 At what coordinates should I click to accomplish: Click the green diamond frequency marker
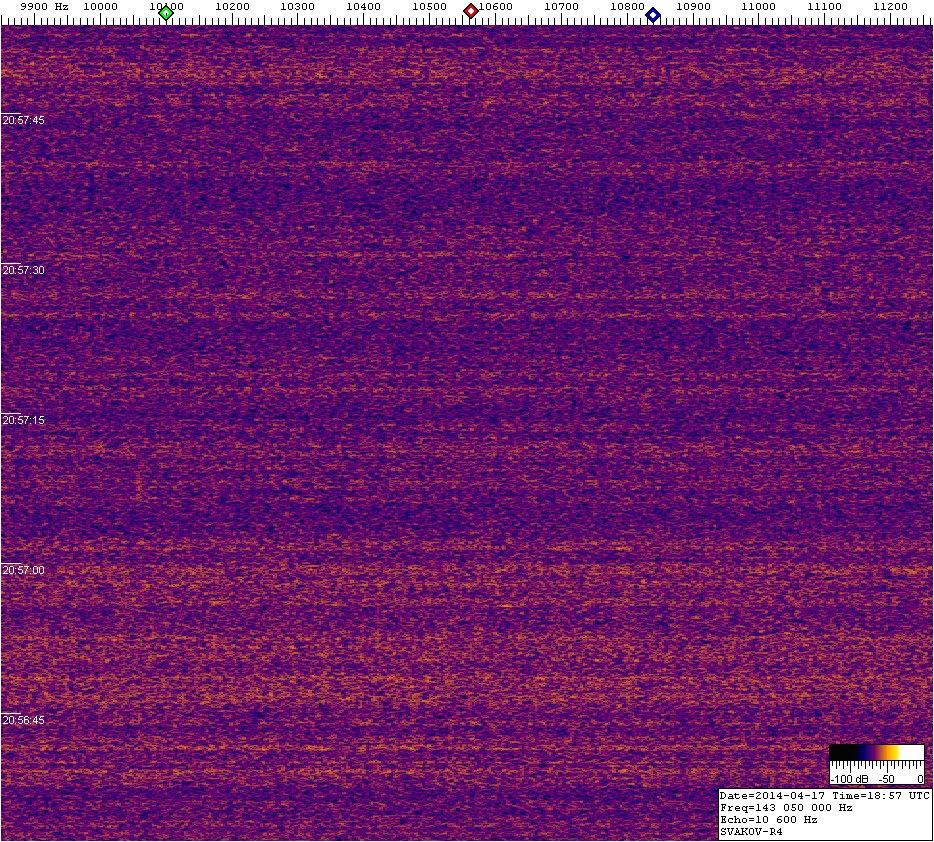pos(166,13)
